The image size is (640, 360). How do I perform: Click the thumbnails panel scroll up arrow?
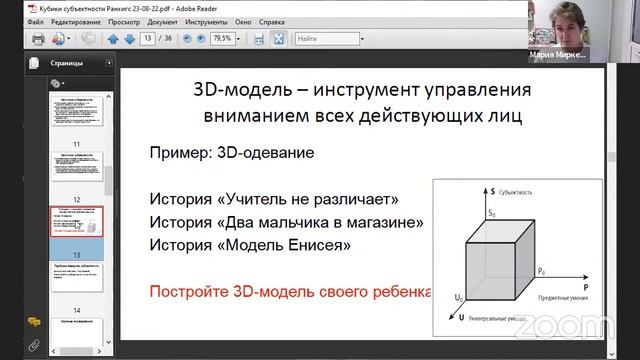tap(108, 96)
